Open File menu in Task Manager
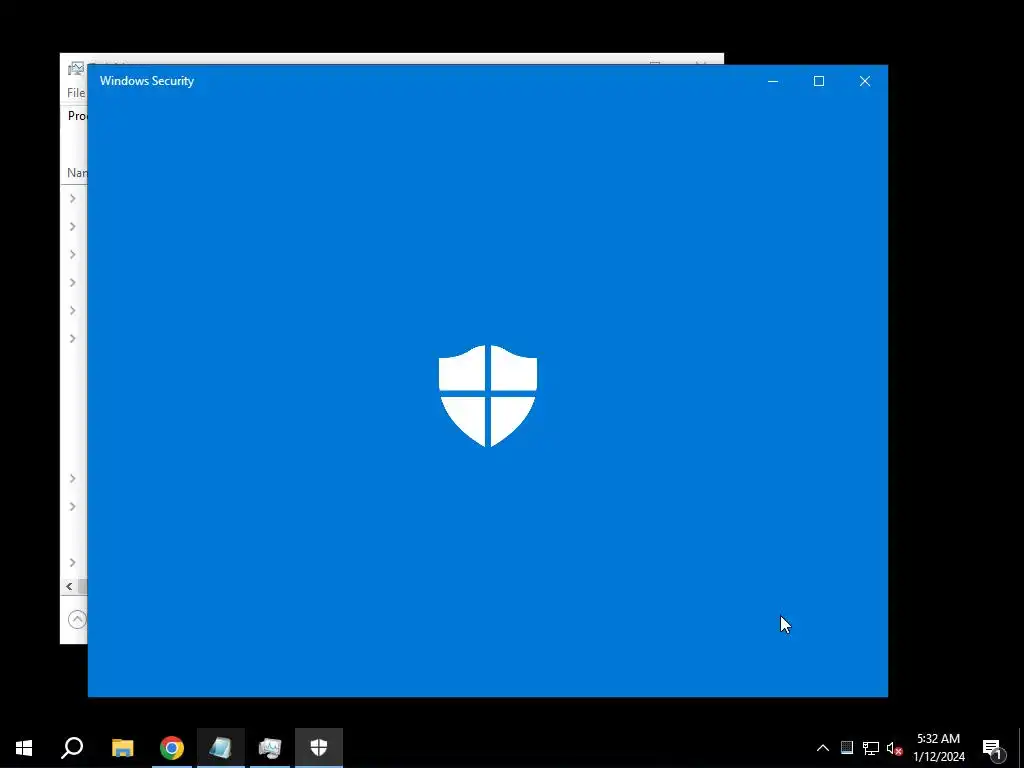The height and width of the screenshot is (768, 1024). pyautogui.click(x=76, y=93)
